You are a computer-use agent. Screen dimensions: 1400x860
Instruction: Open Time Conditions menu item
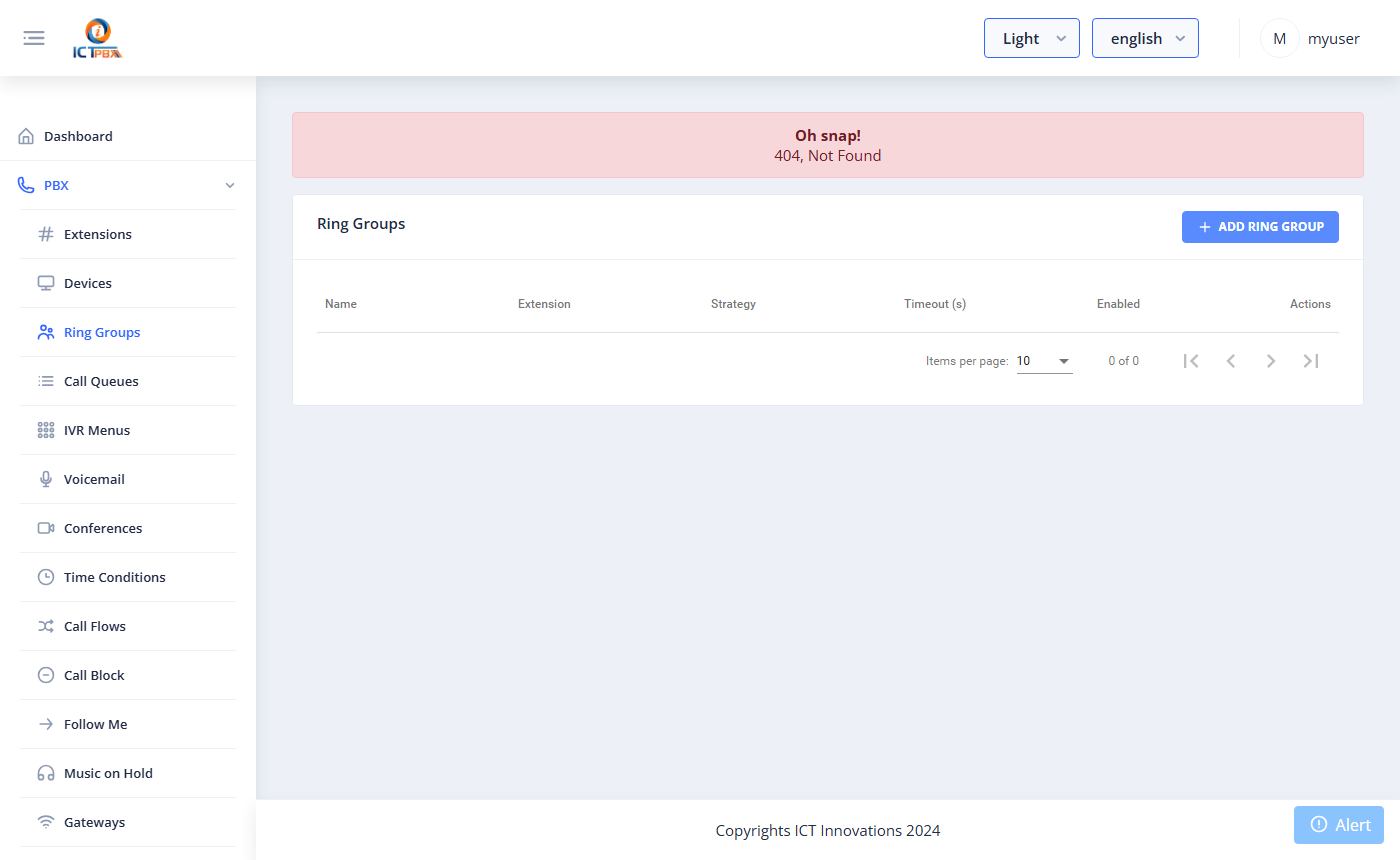(128, 577)
